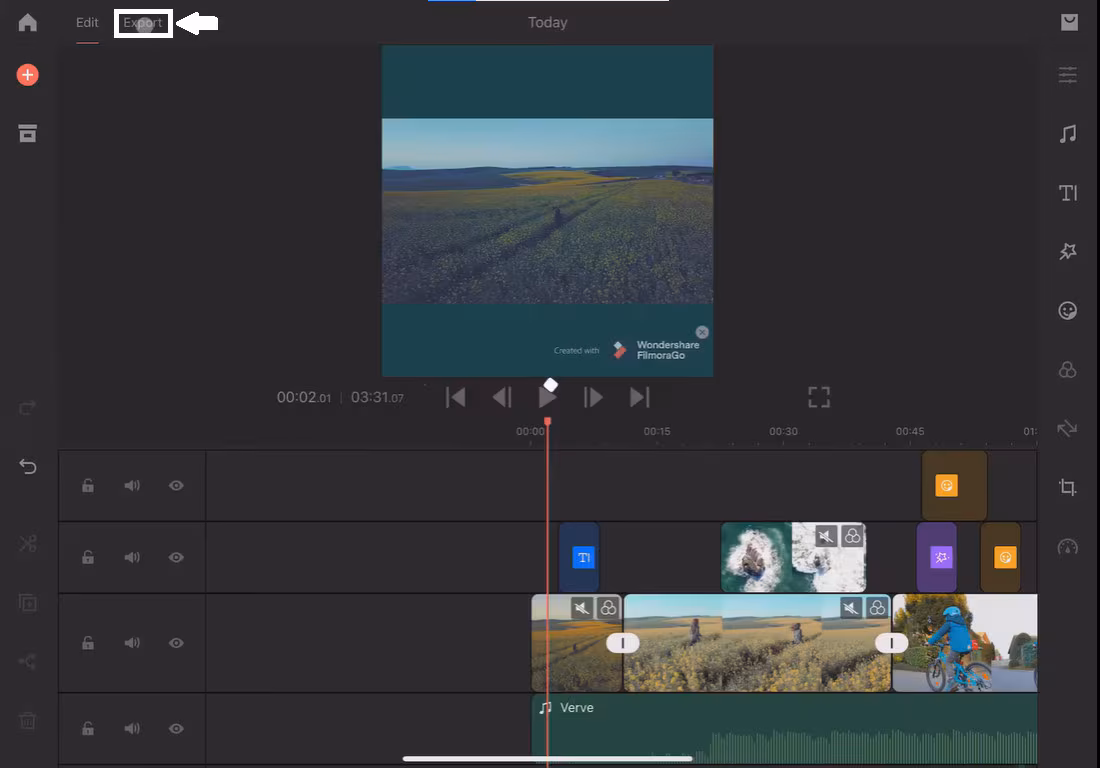Add media with the red plus button
Screen dimensions: 1100x768
27,75
